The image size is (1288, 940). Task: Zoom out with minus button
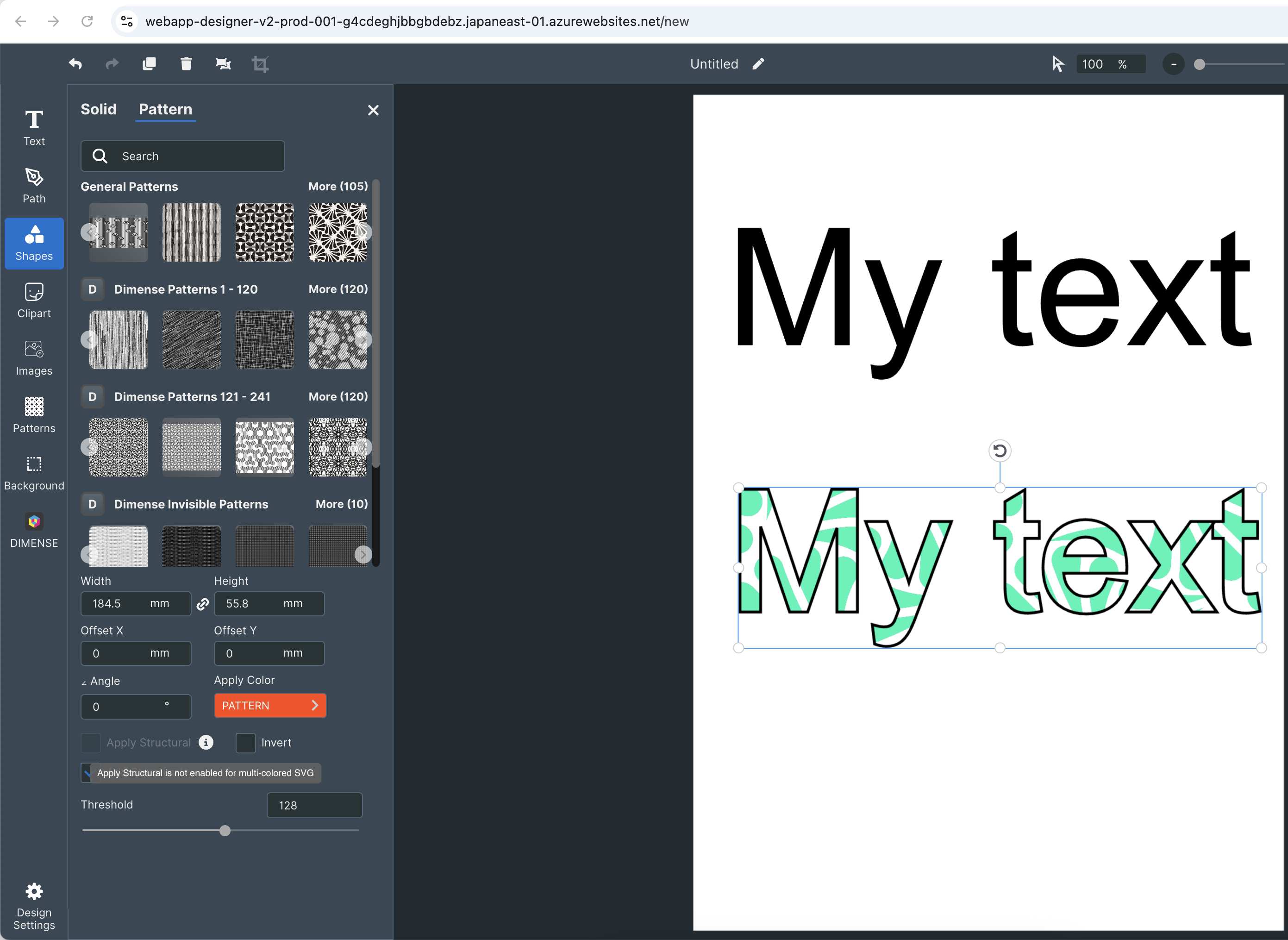[x=1173, y=64]
